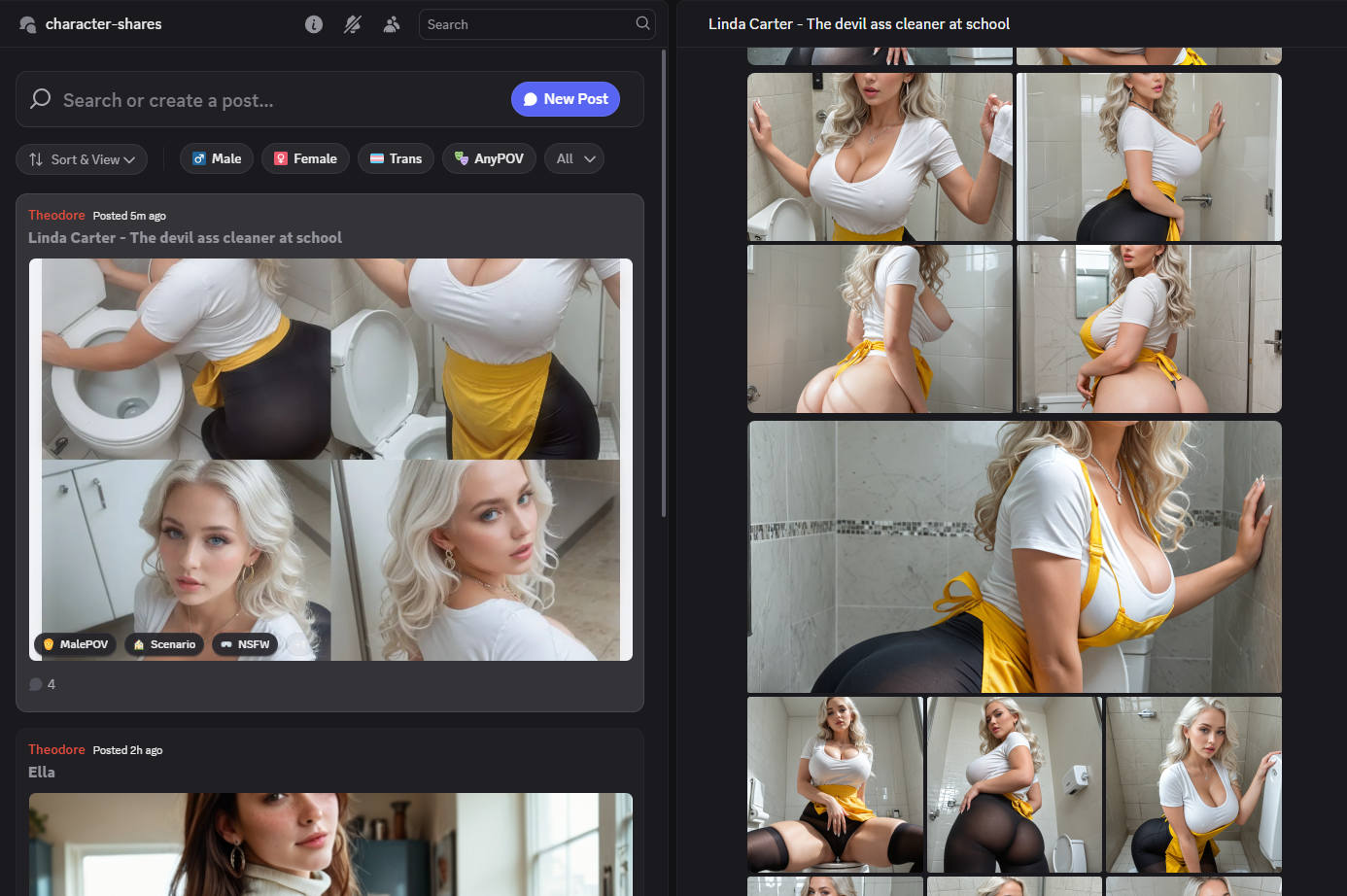Open the Ella post title
Image resolution: width=1347 pixels, height=896 pixels.
[42, 772]
